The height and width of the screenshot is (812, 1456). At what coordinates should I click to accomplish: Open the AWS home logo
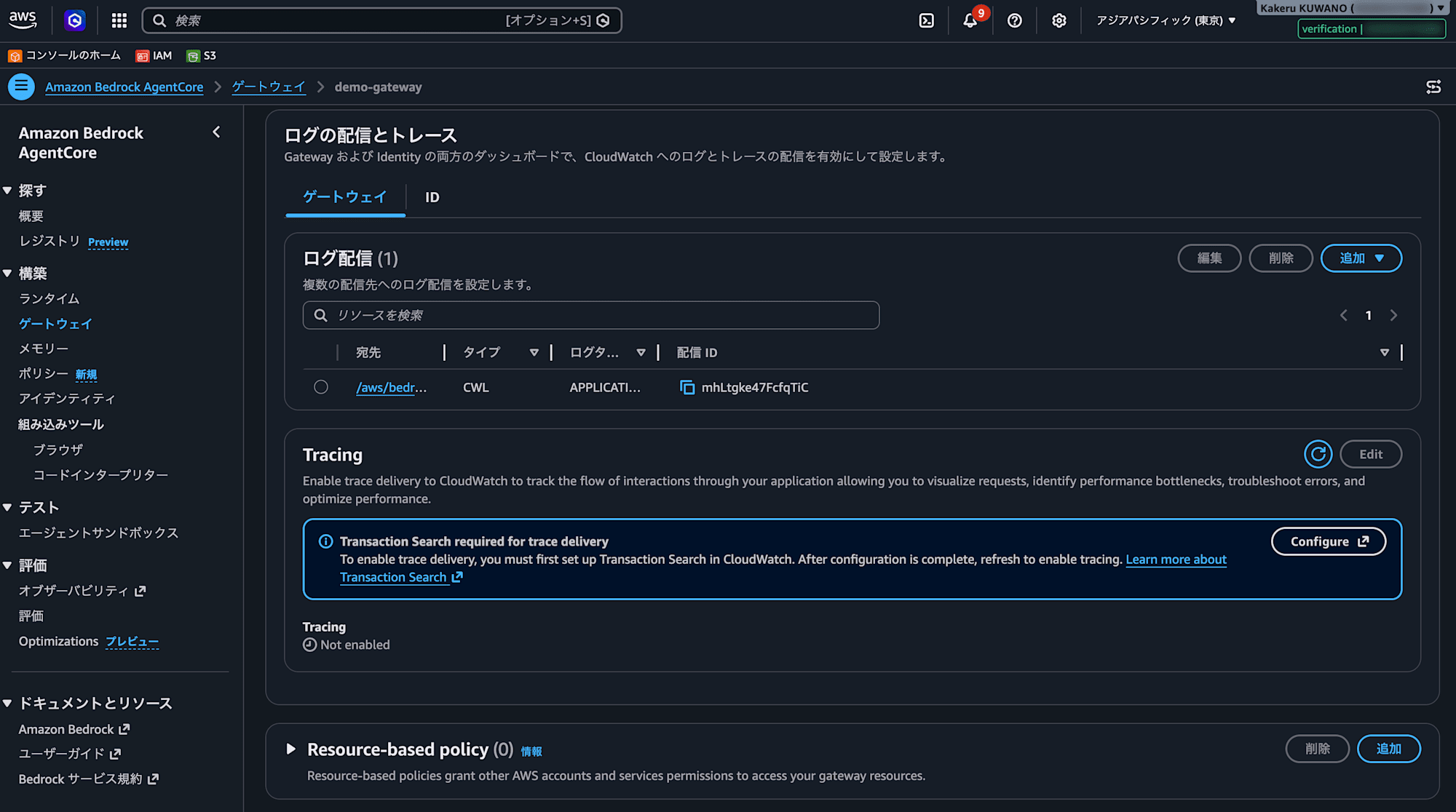coord(23,20)
